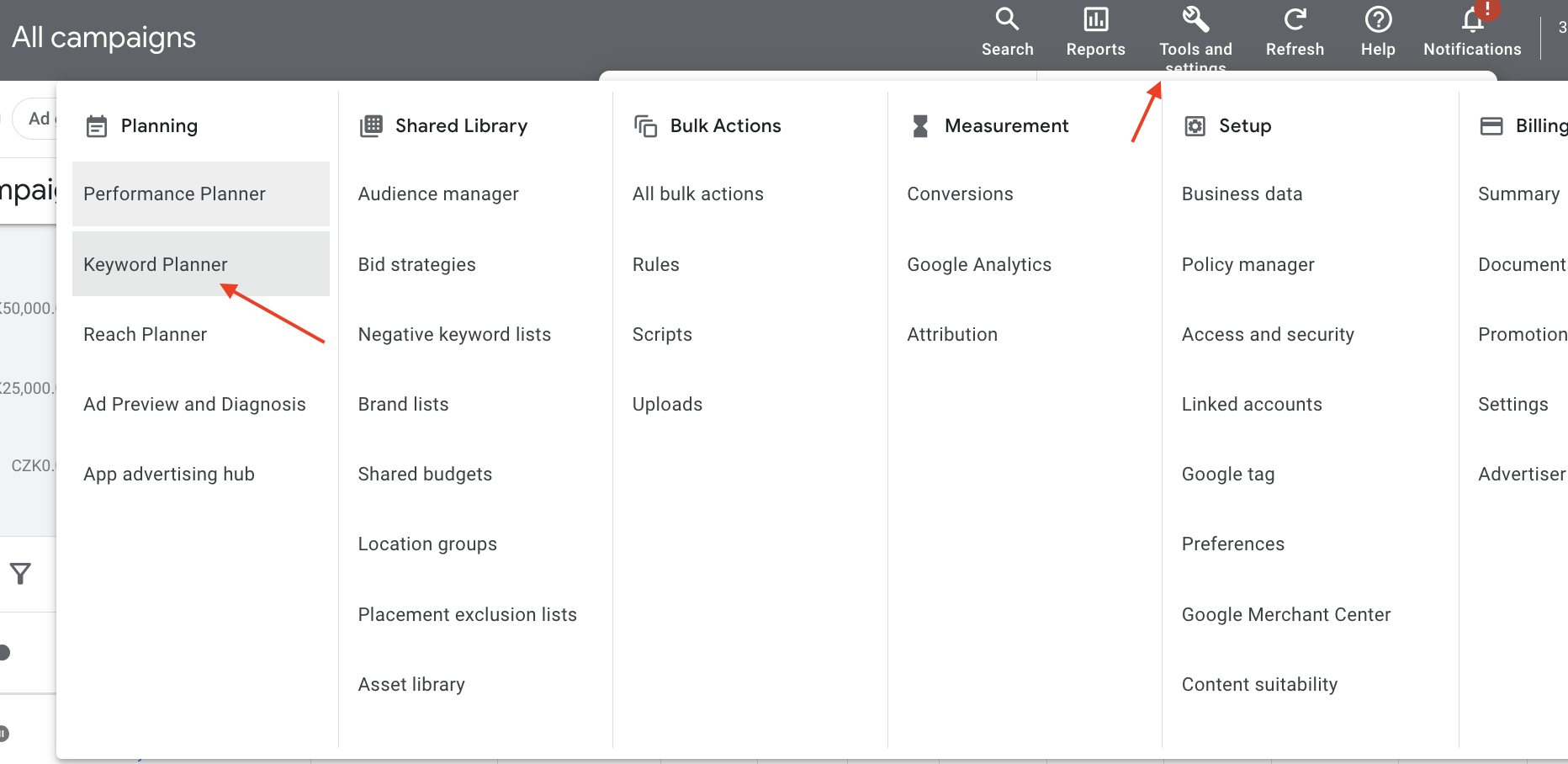The width and height of the screenshot is (1568, 764).
Task: Open Attribution
Action: (952, 335)
